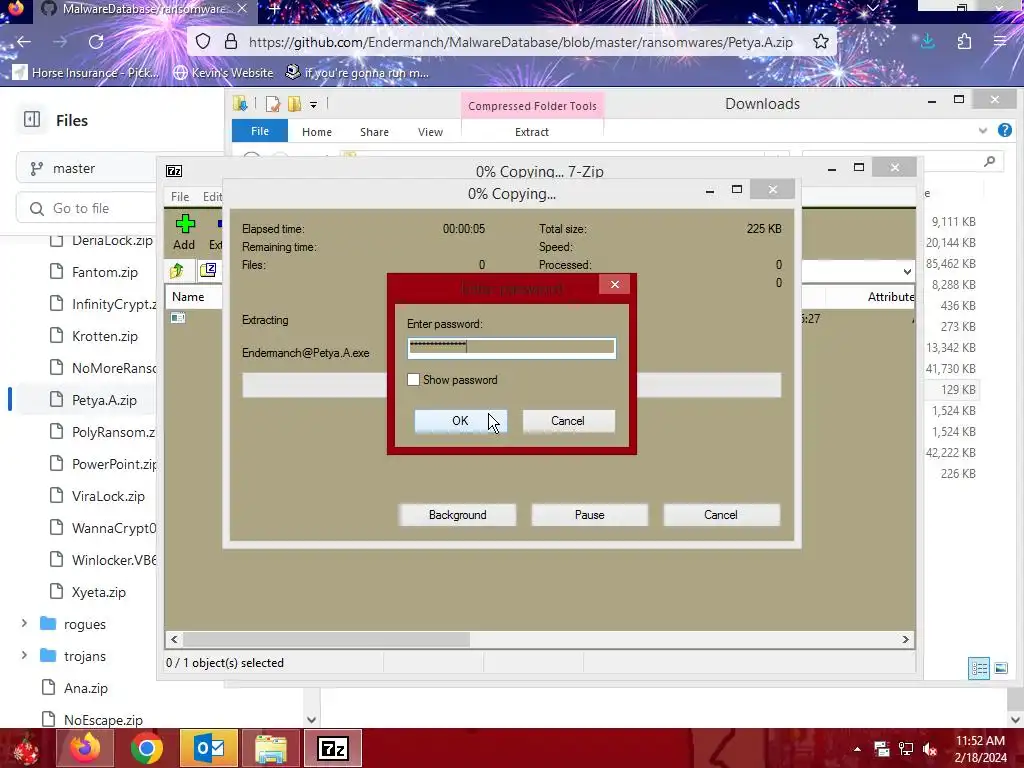Screen dimensions: 1024x768
Task: Sort 7-Zip list by Name column
Action: click(188, 296)
